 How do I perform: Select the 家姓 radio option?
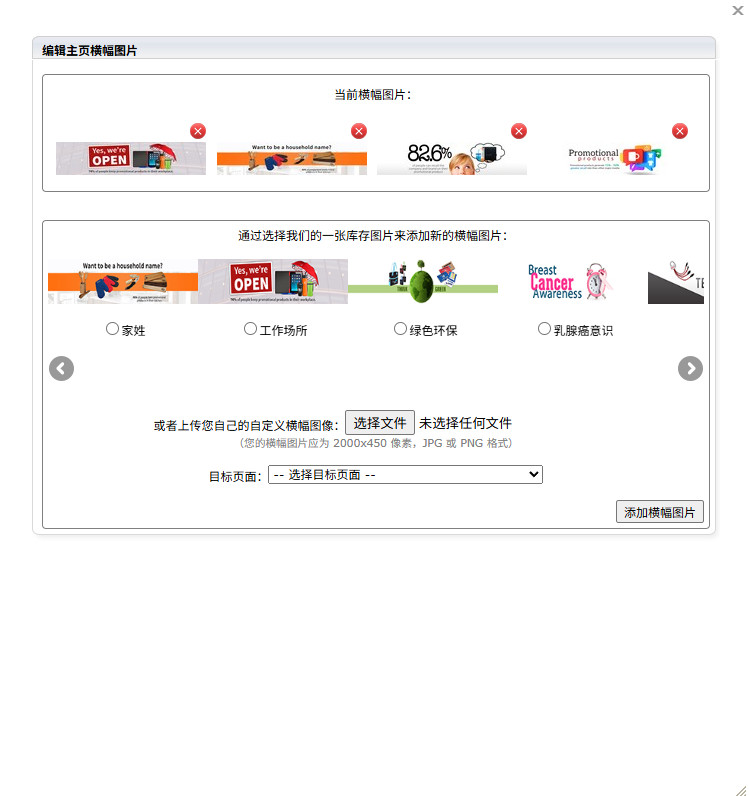pos(112,329)
